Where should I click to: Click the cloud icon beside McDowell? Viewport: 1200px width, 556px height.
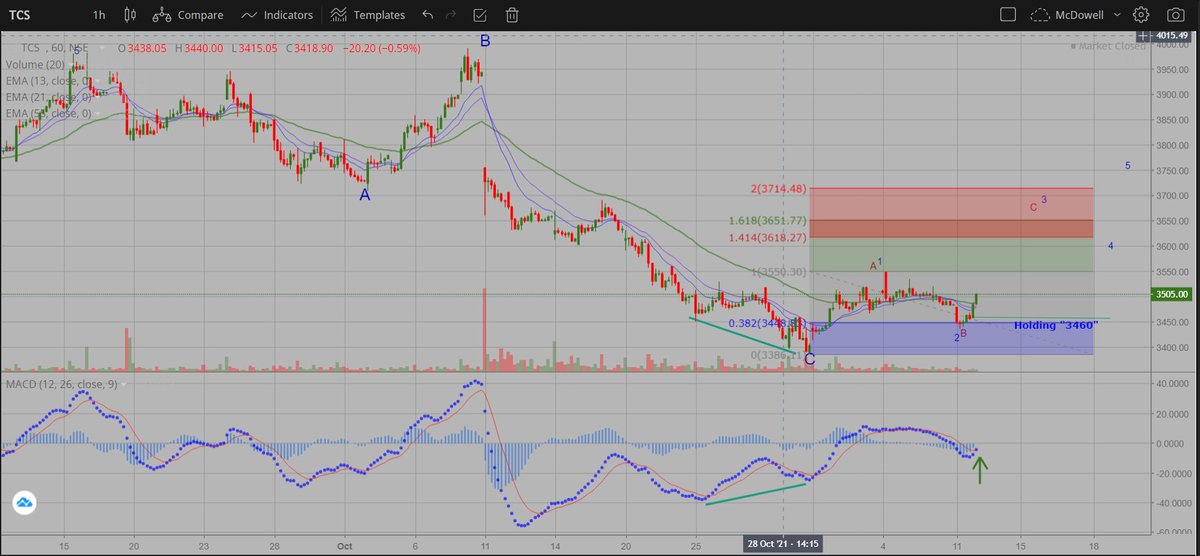(x=1040, y=15)
